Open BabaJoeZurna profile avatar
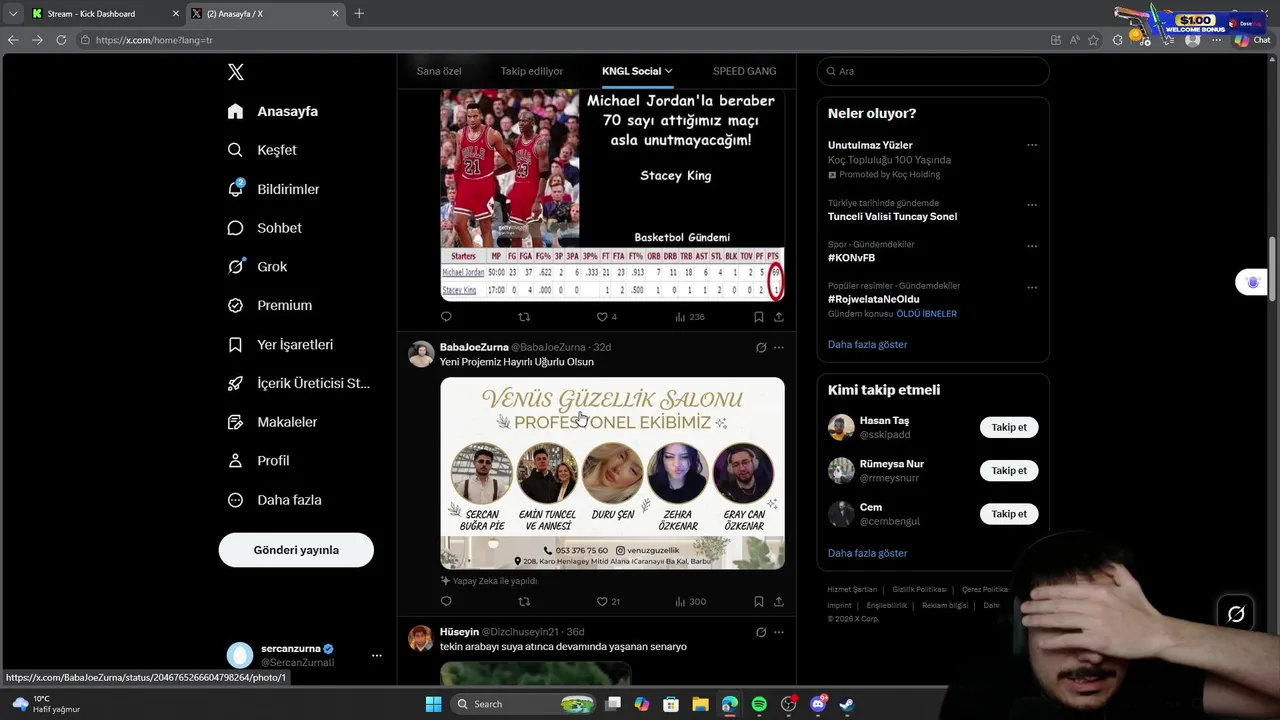Screen dimensions: 1280x720 [421, 354]
